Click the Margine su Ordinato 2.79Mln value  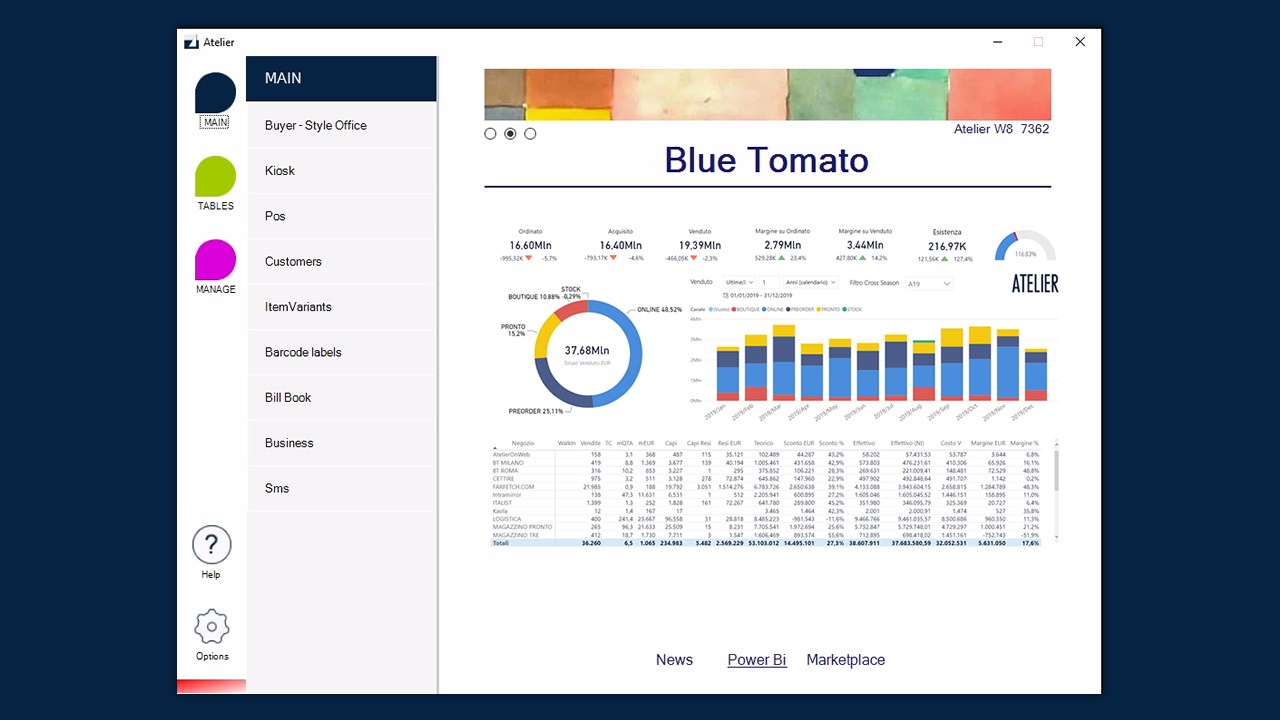[783, 245]
